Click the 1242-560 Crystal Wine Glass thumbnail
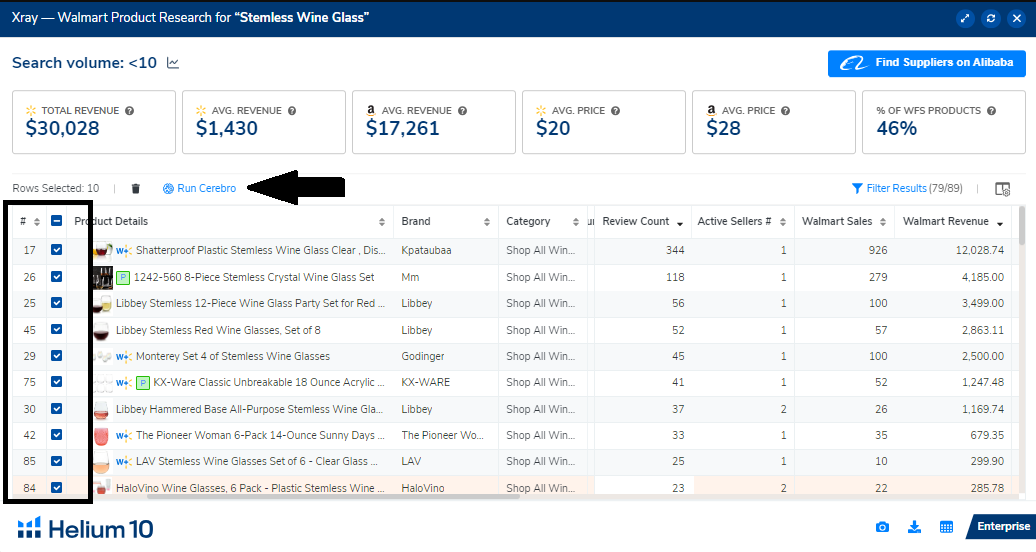 [x=102, y=277]
